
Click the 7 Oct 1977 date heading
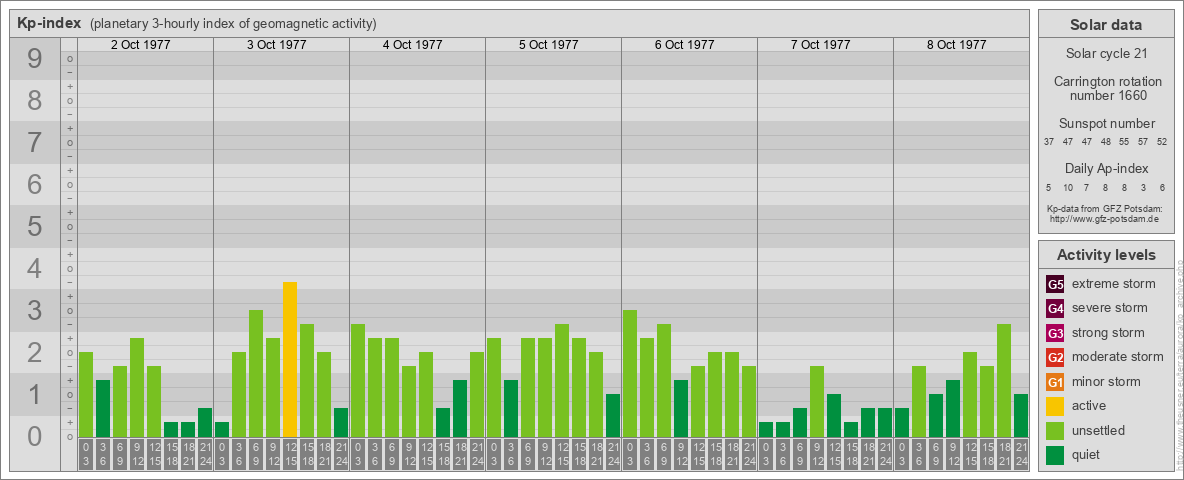click(x=820, y=45)
